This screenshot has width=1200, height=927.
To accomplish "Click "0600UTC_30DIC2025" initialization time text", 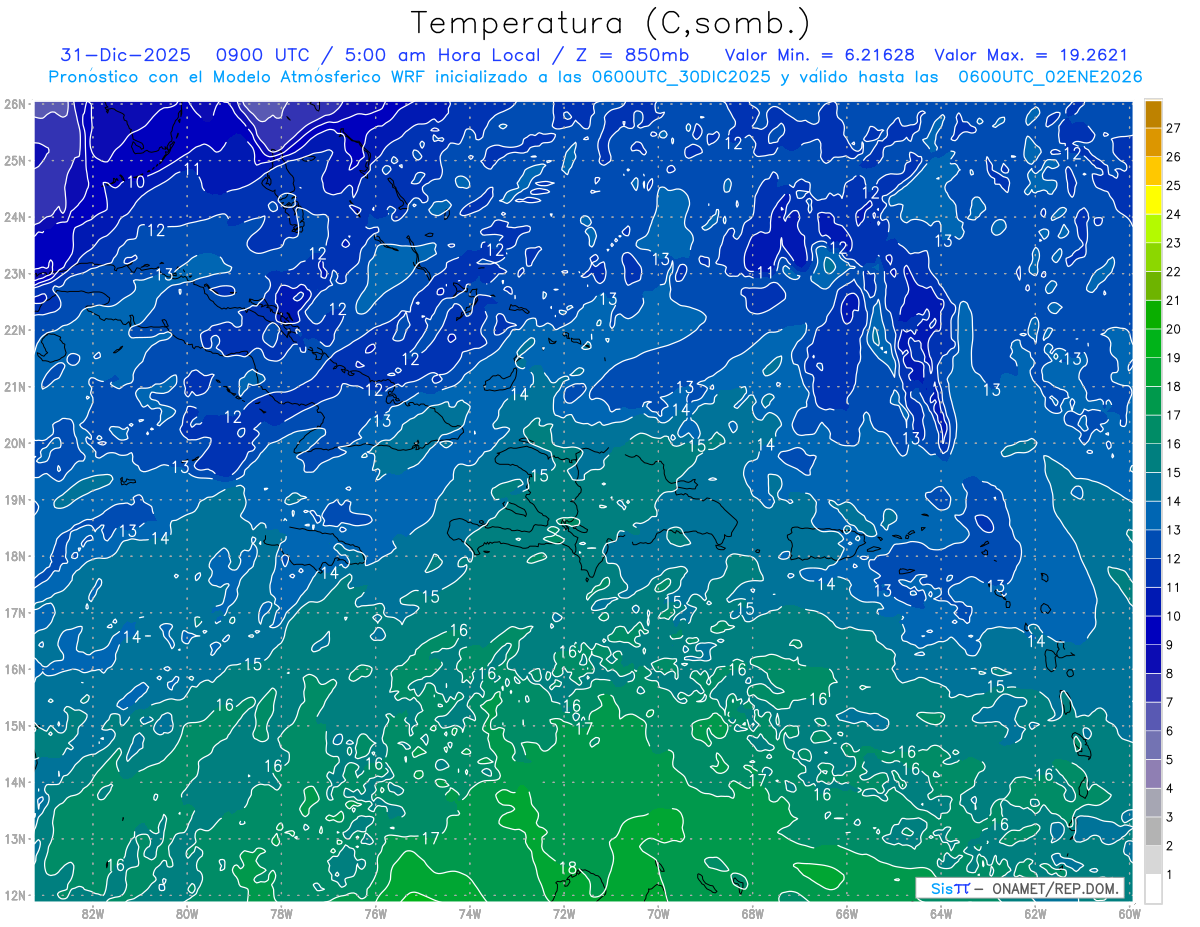I will (682, 77).
